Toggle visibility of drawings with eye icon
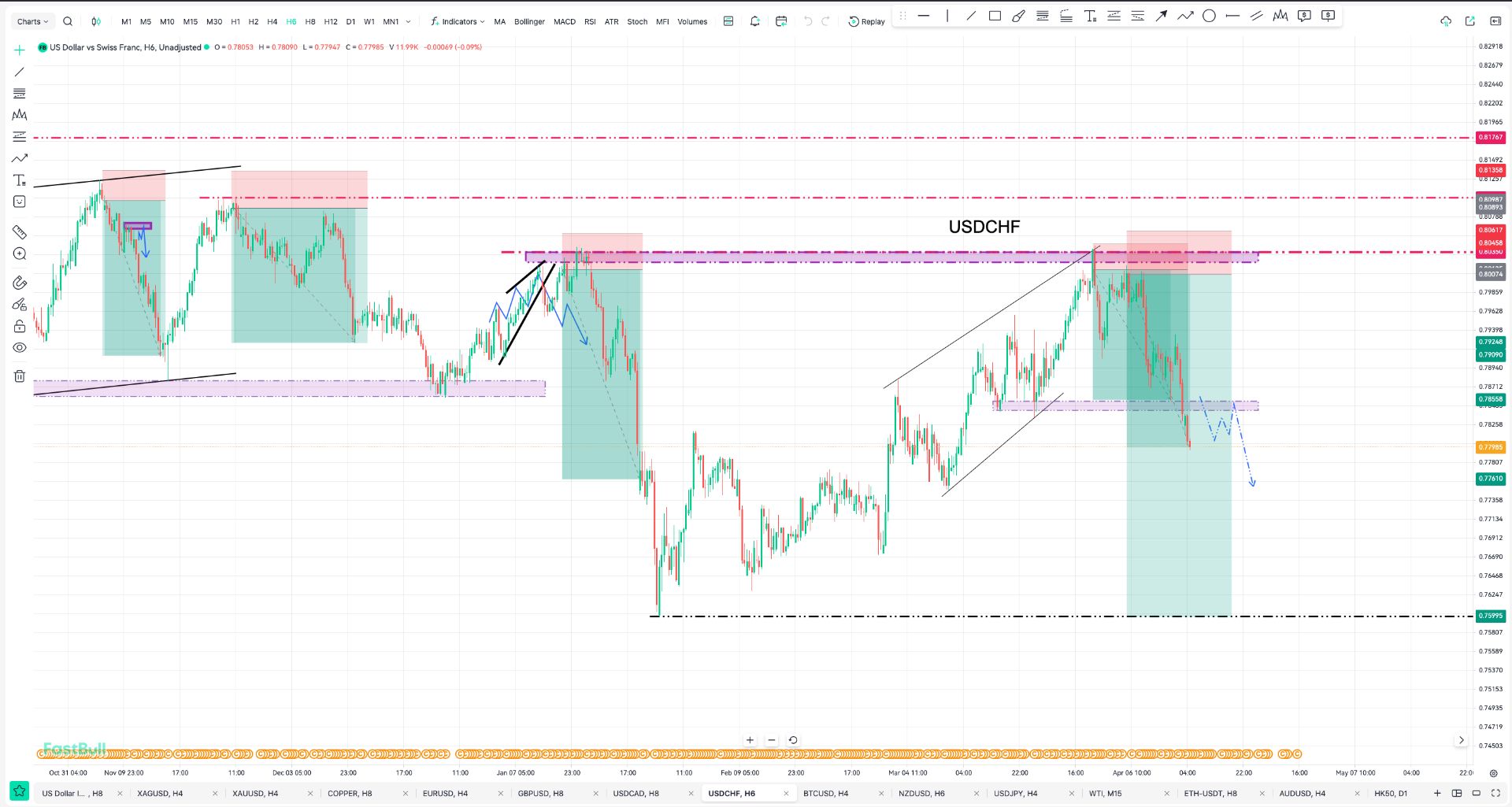This screenshot has width=1512, height=807. pos(20,347)
